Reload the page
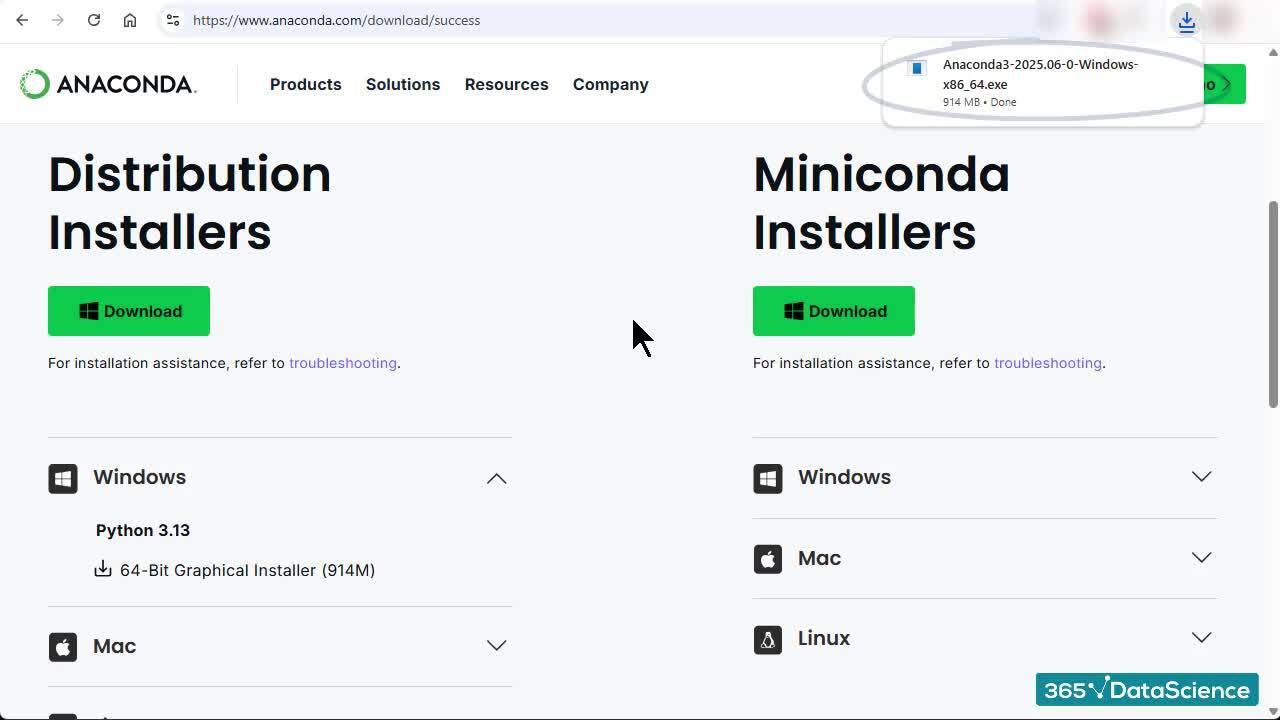The image size is (1280, 720). (94, 20)
